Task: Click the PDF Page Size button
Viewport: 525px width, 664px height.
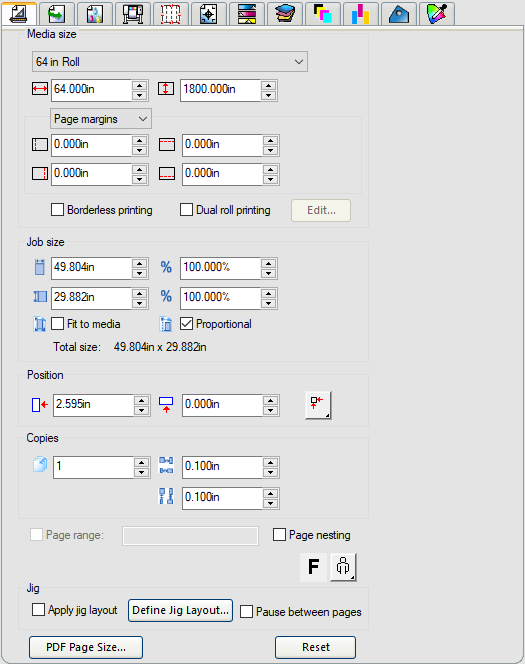Action: pos(86,647)
